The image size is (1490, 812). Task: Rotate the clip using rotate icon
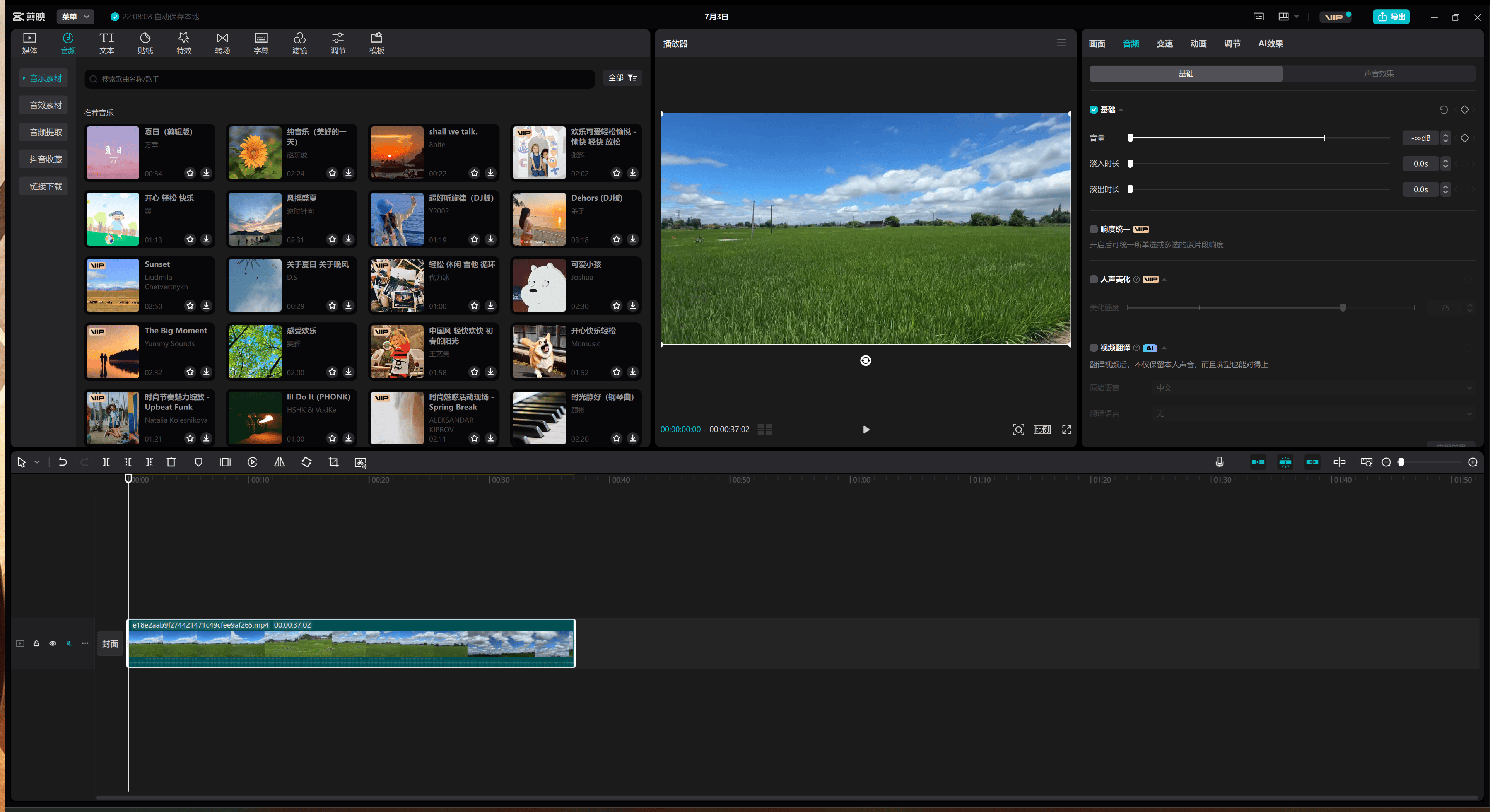coord(307,462)
